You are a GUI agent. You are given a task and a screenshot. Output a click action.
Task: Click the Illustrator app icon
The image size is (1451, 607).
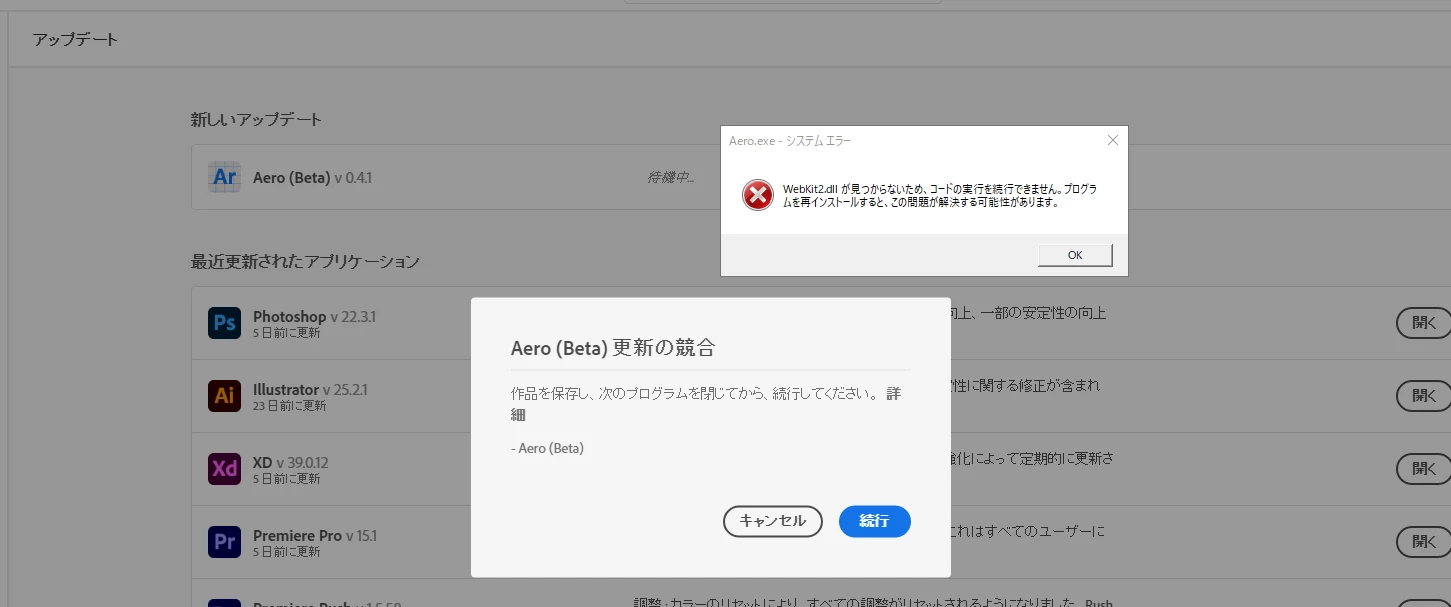224,396
